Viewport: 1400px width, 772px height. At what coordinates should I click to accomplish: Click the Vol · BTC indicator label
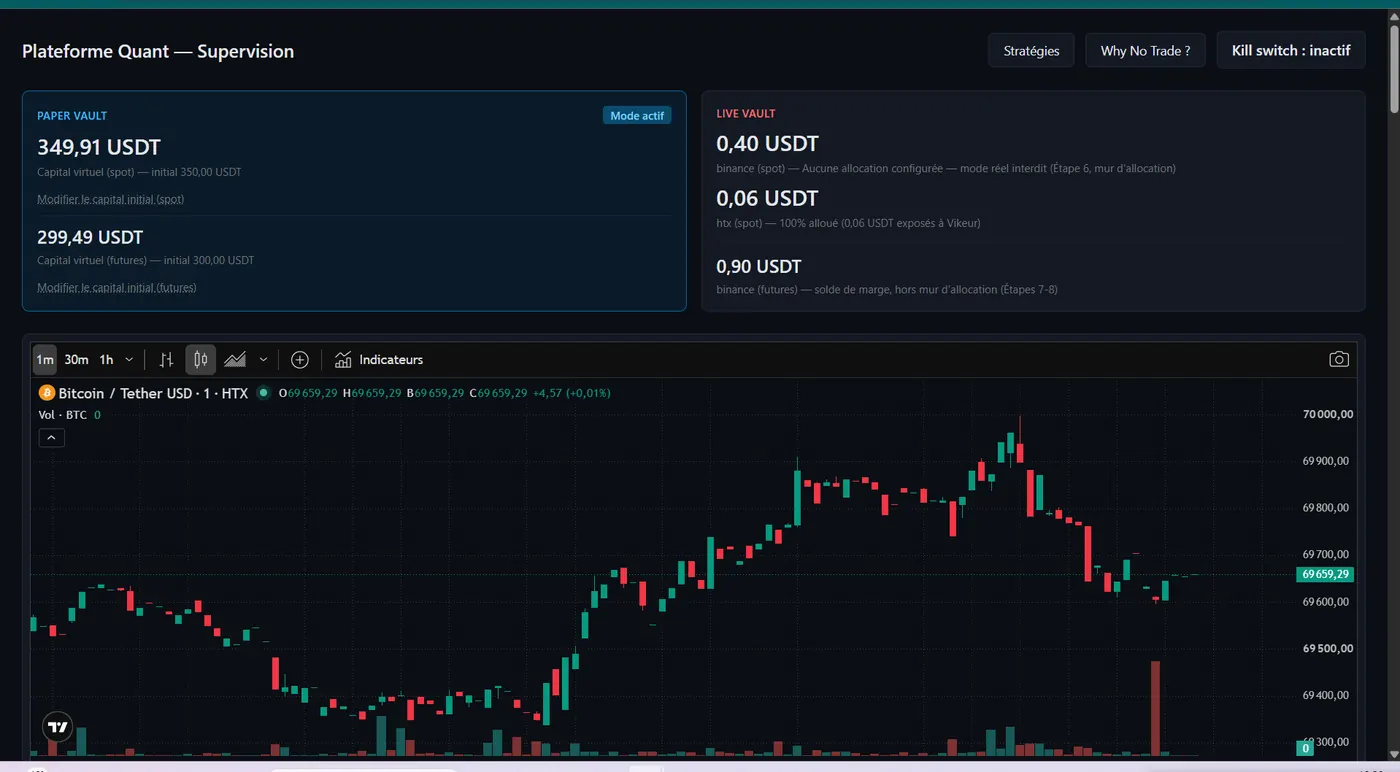coord(63,415)
